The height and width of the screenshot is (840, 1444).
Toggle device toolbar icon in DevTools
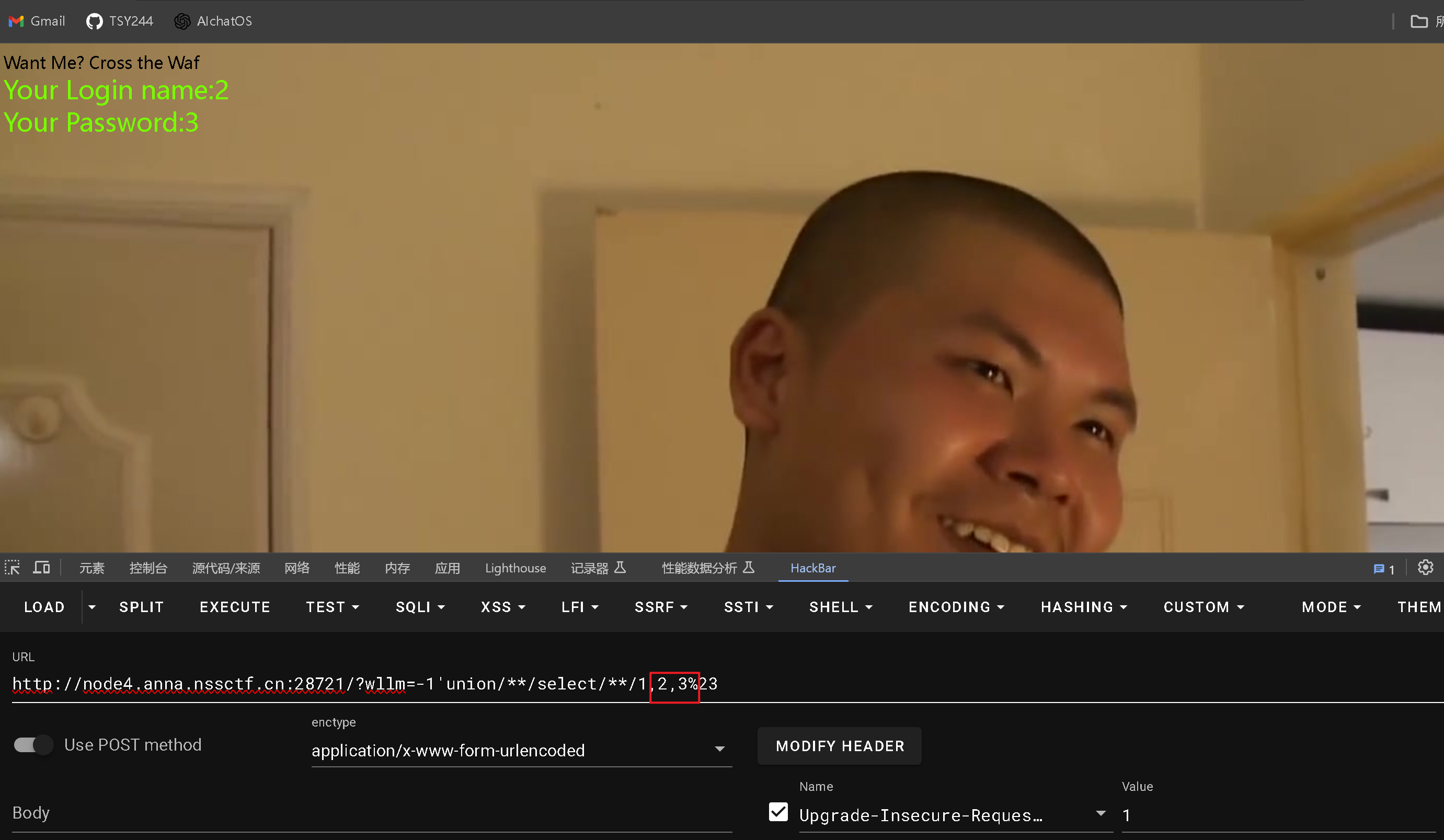[x=41, y=568]
